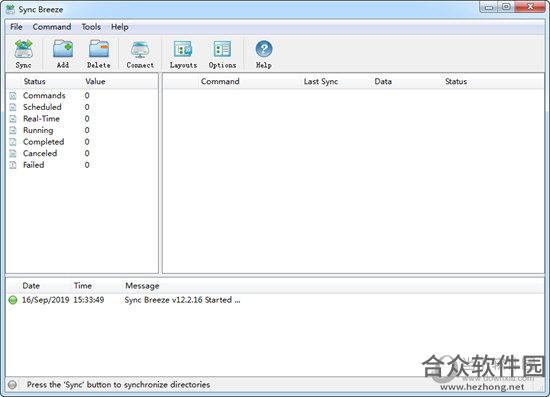550x397 pixels.
Task: Open the Connect toolbar icon
Action: coord(140,49)
